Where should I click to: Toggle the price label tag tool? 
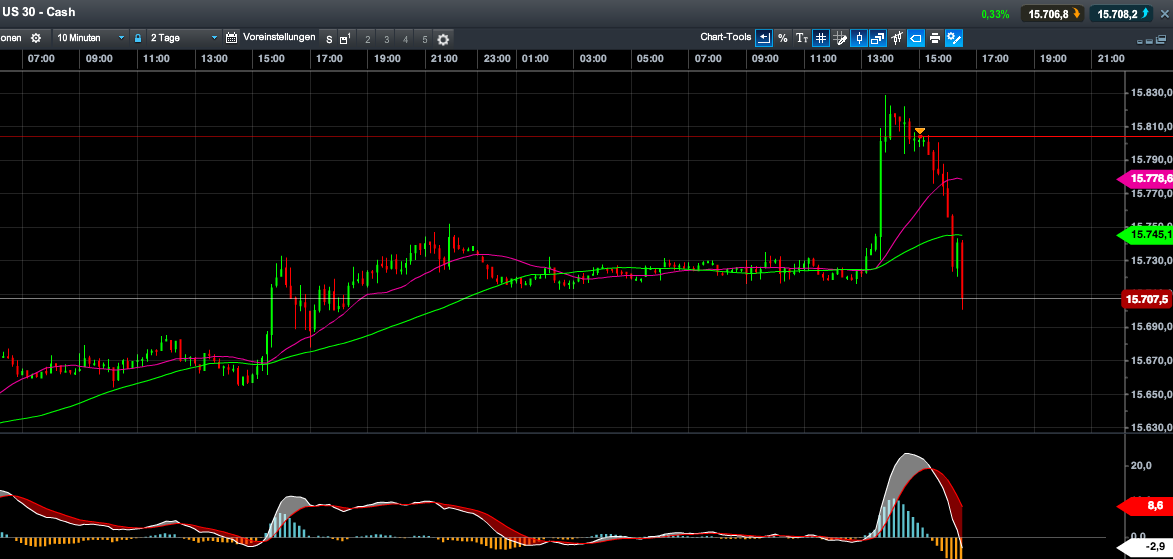[x=916, y=38]
